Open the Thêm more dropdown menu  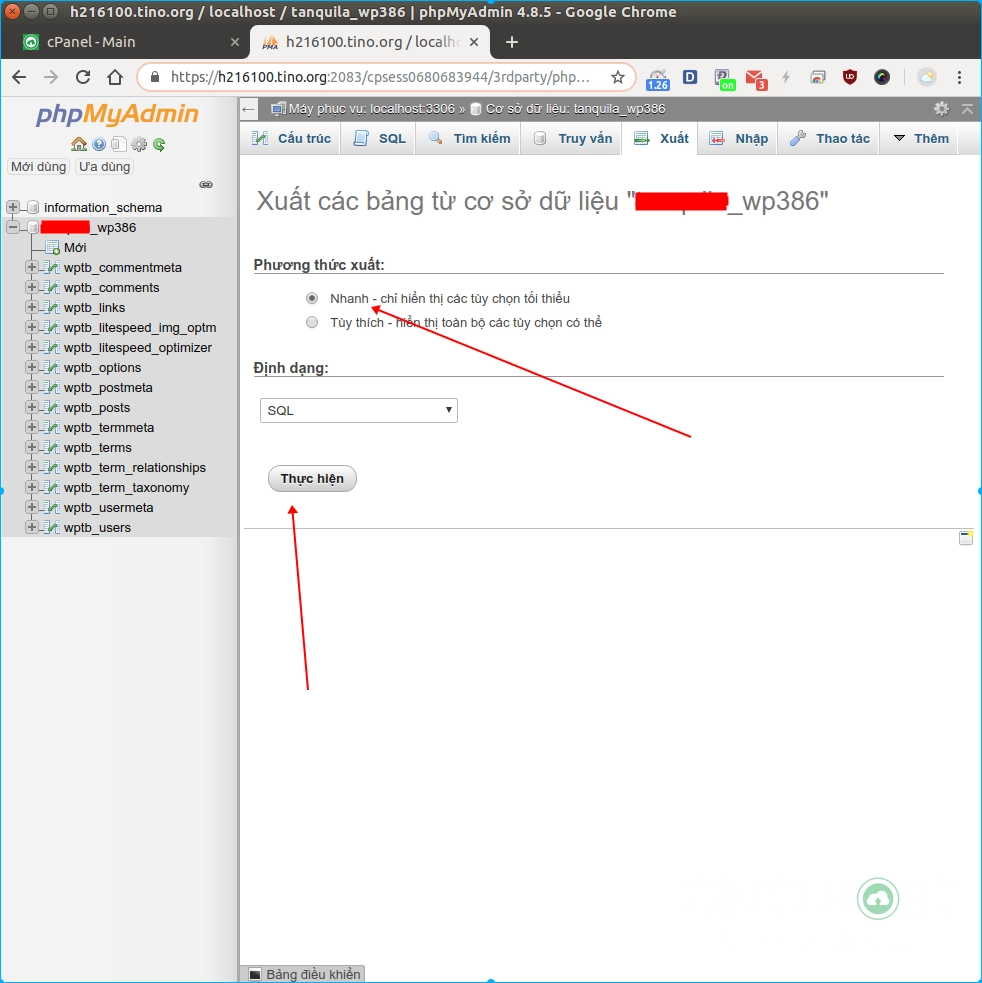920,139
